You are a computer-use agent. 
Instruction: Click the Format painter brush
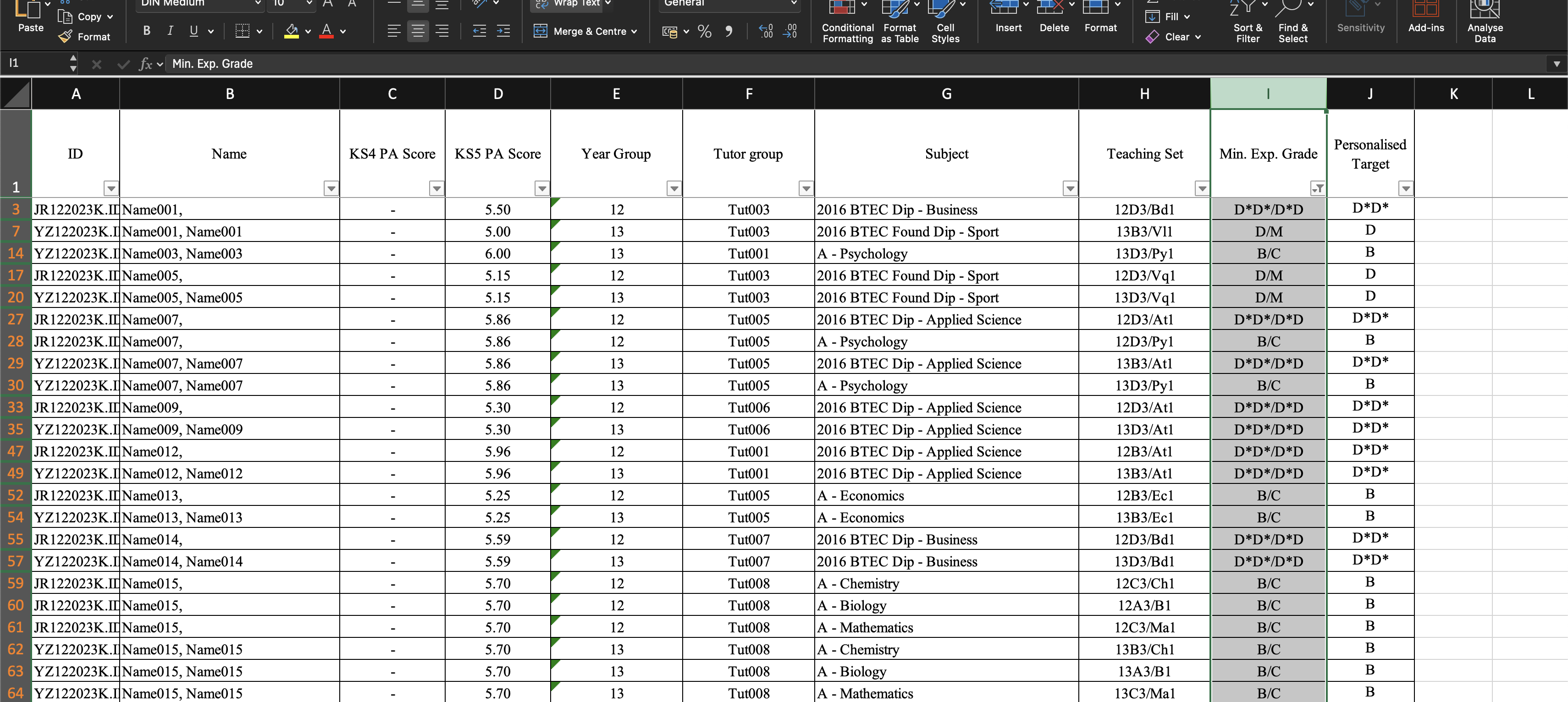[x=85, y=37]
